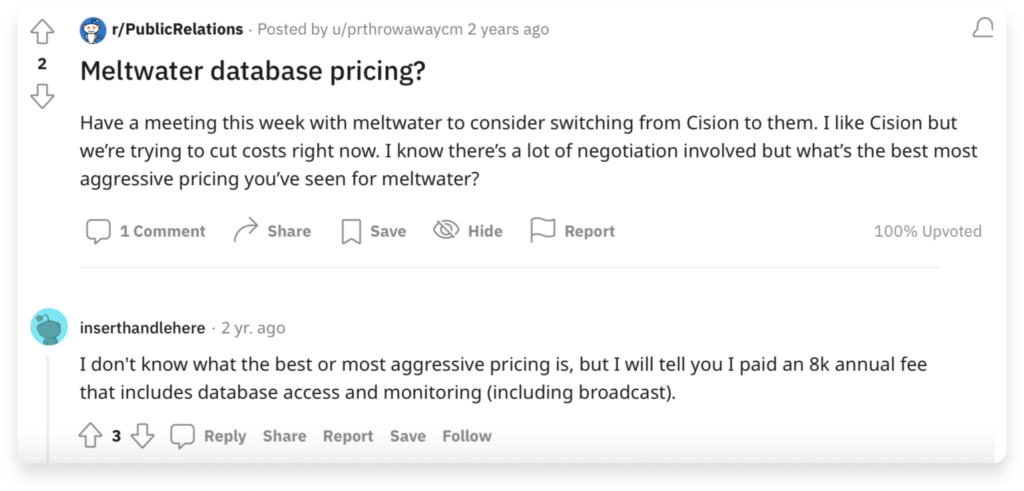Click Share under the comment
1024x491 pixels.
coord(284,436)
